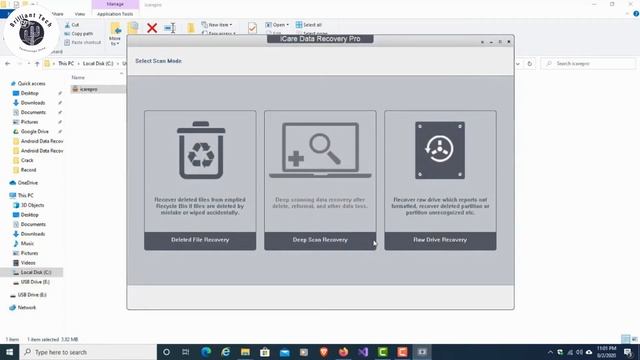640x360 pixels.
Task: Open address bar history dropdown
Action: (518, 64)
